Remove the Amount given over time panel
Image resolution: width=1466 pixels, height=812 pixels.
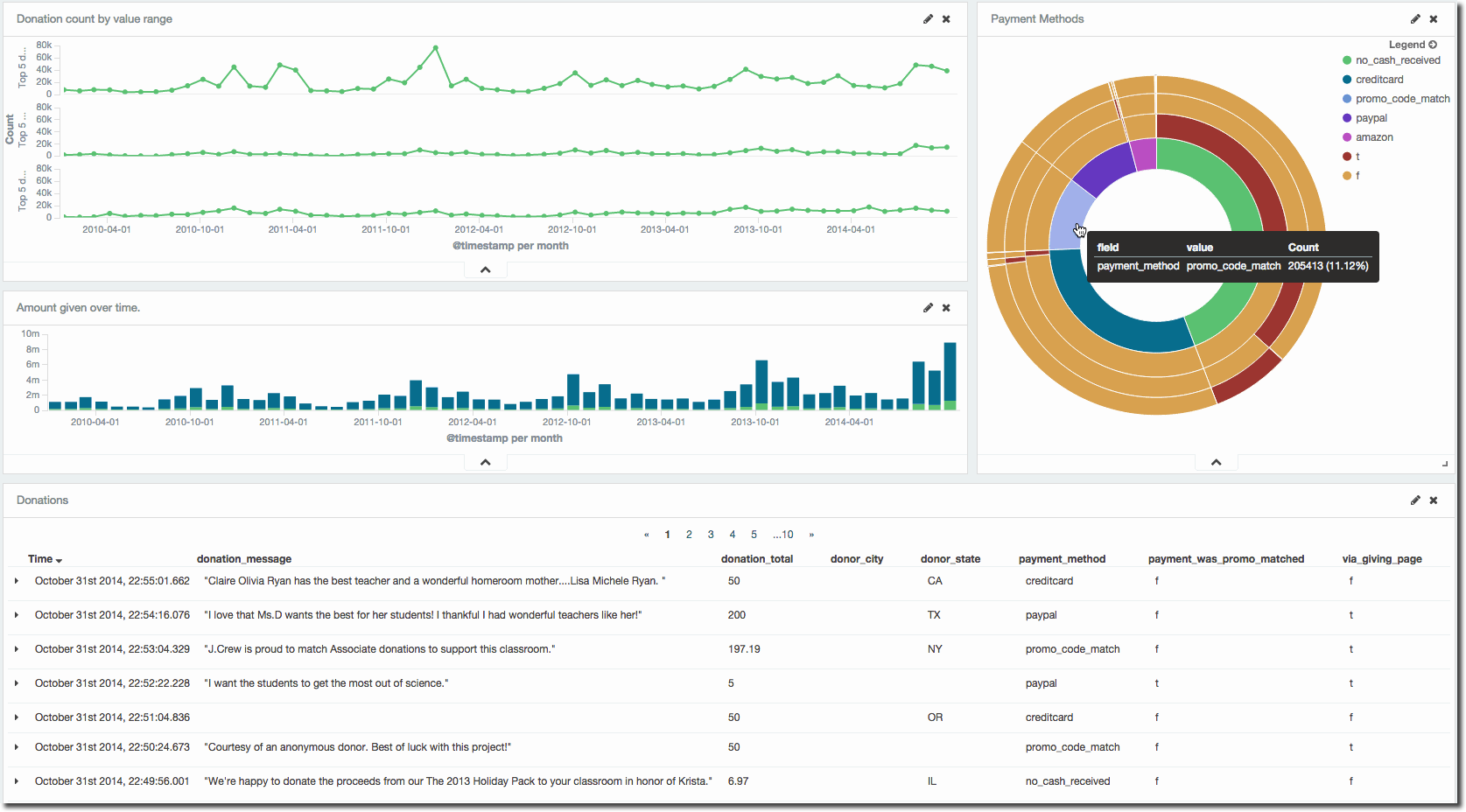(946, 308)
